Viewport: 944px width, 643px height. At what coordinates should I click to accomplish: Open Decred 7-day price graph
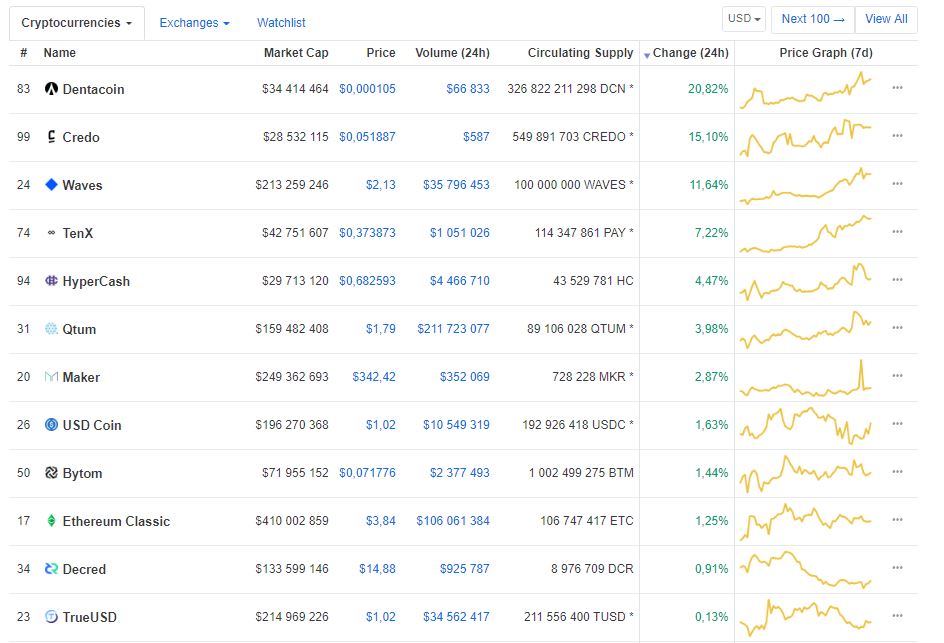pos(806,569)
